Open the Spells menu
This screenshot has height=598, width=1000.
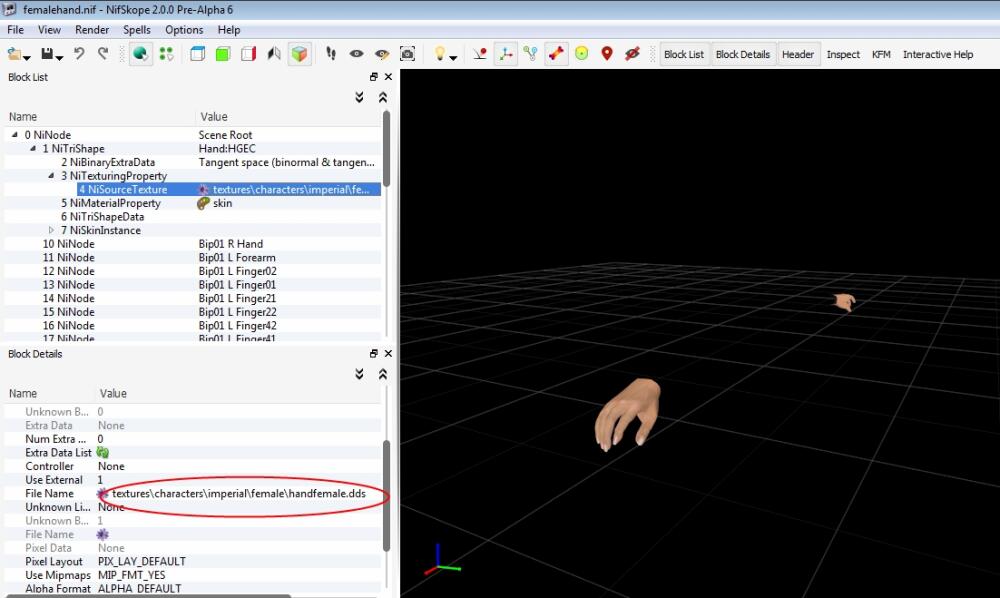[x=136, y=30]
